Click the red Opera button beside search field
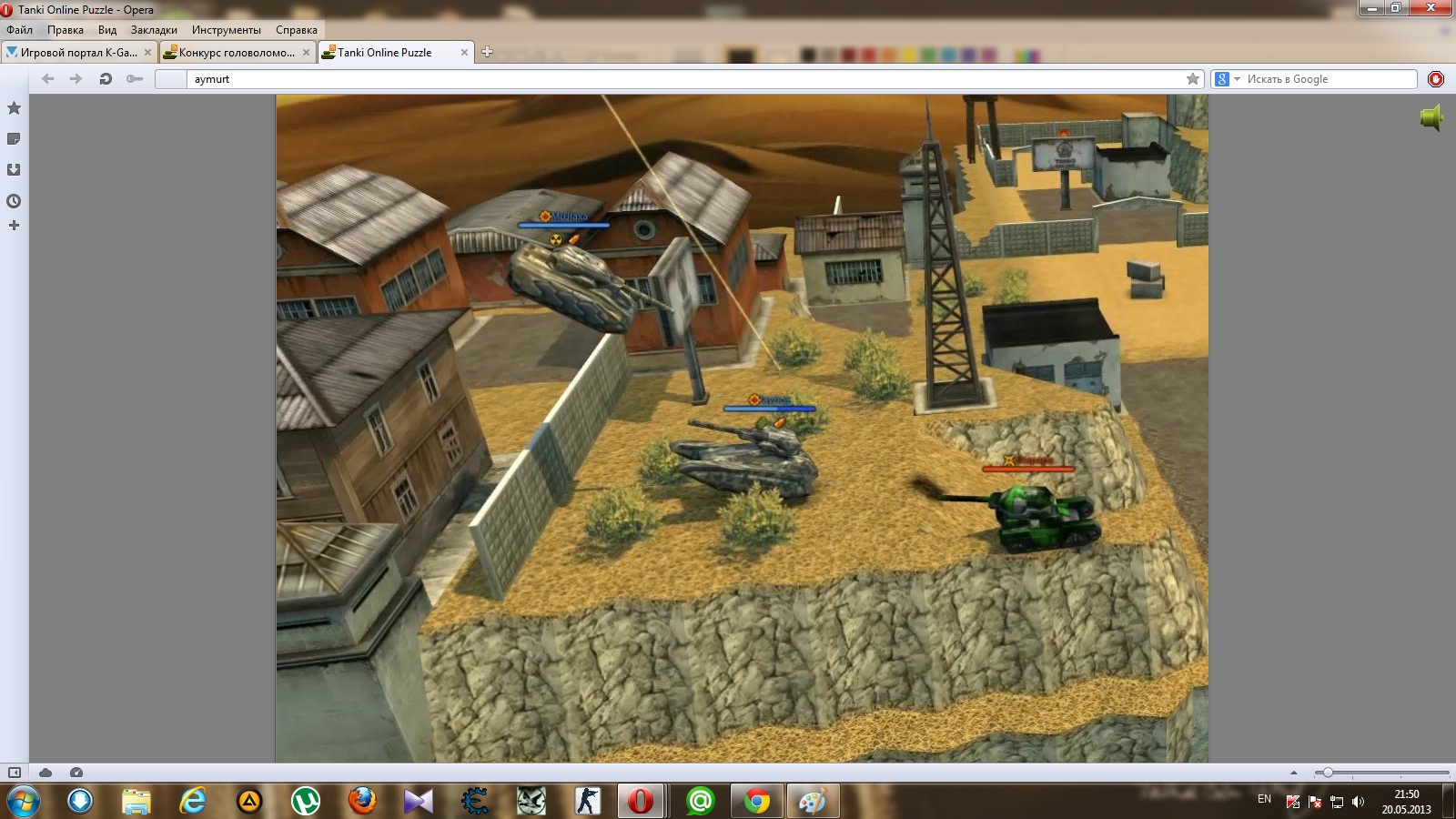 [1436, 79]
